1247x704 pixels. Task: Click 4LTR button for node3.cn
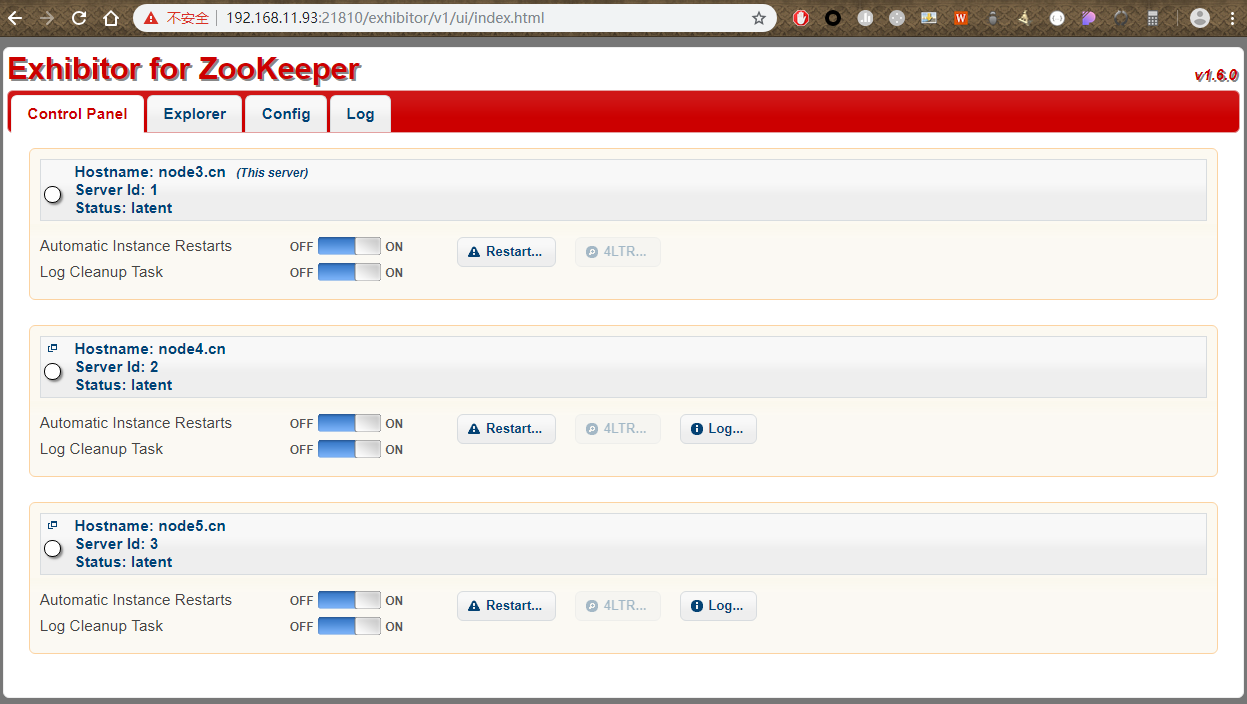tap(617, 252)
